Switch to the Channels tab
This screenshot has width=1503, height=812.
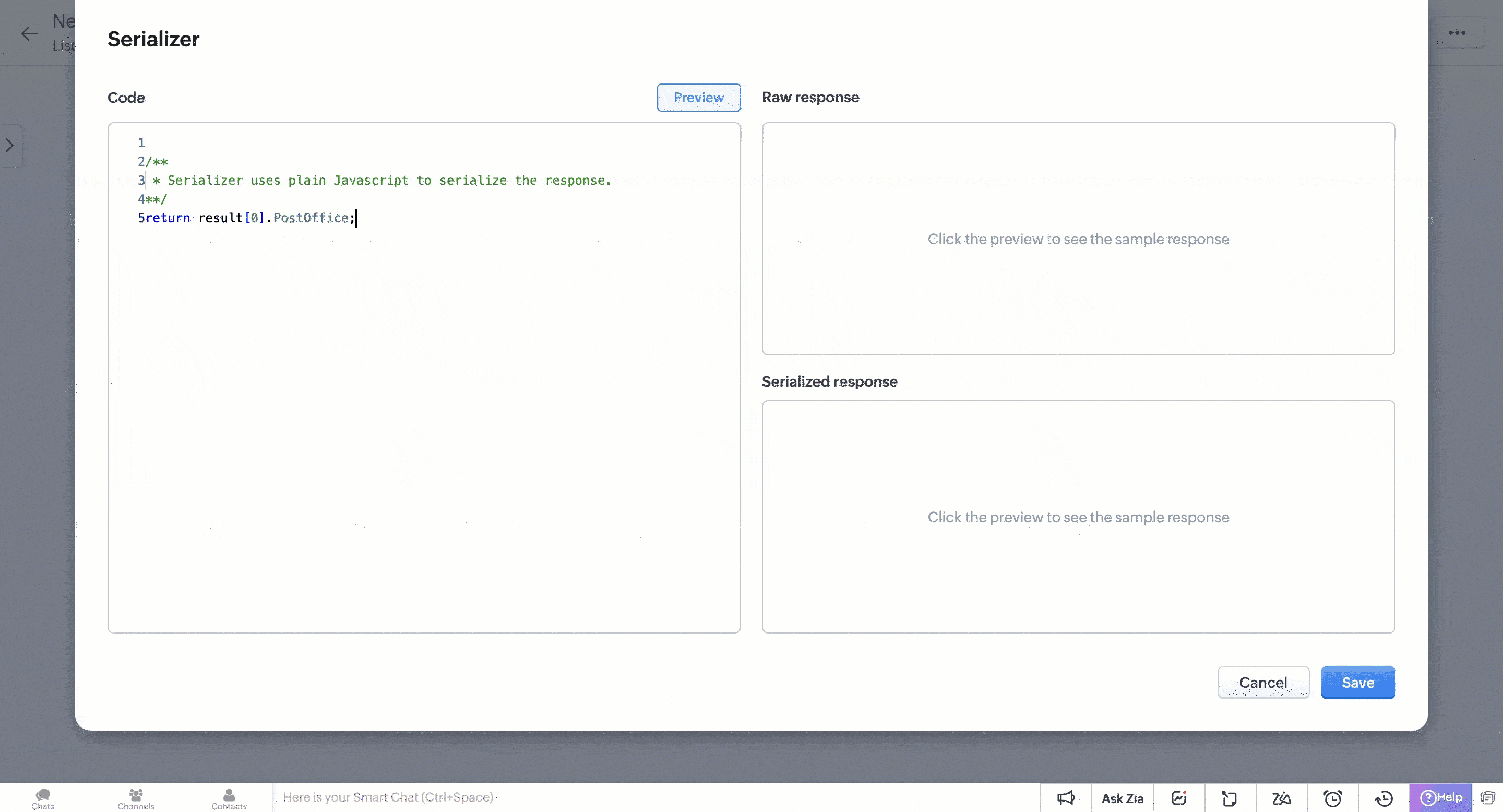pos(135,798)
